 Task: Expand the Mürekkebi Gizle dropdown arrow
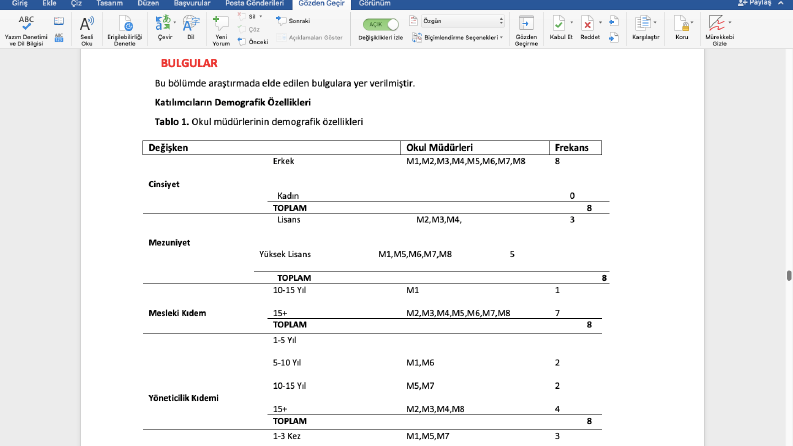click(729, 23)
